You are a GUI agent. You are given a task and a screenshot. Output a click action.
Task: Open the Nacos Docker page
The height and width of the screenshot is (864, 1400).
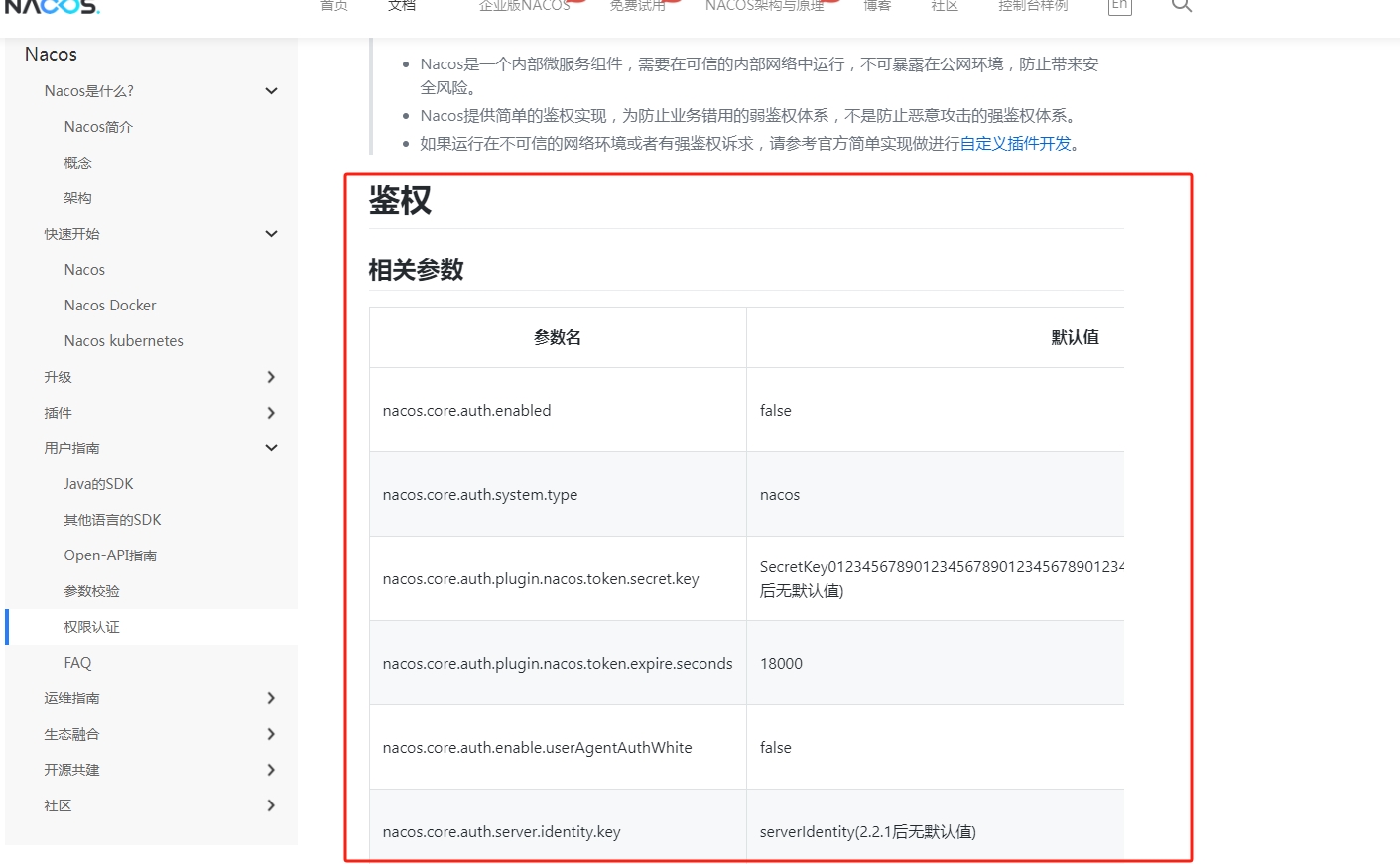(x=110, y=306)
